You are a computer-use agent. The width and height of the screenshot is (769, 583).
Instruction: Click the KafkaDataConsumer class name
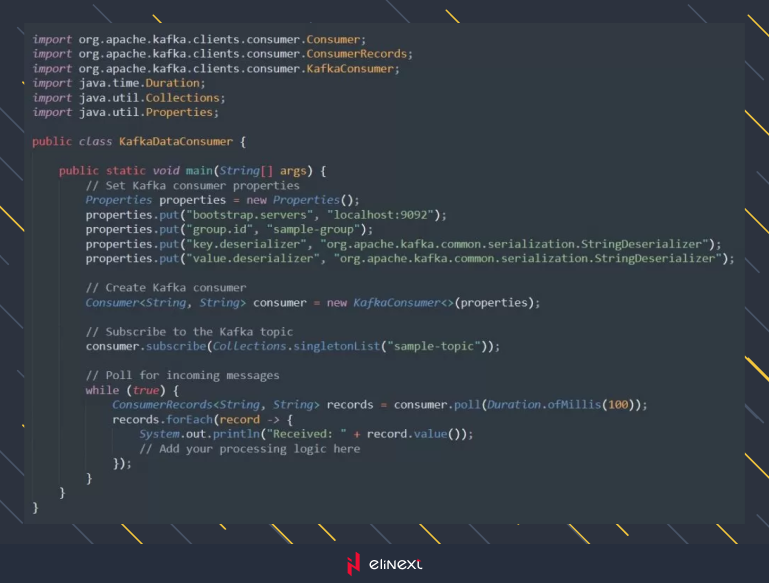click(x=175, y=142)
